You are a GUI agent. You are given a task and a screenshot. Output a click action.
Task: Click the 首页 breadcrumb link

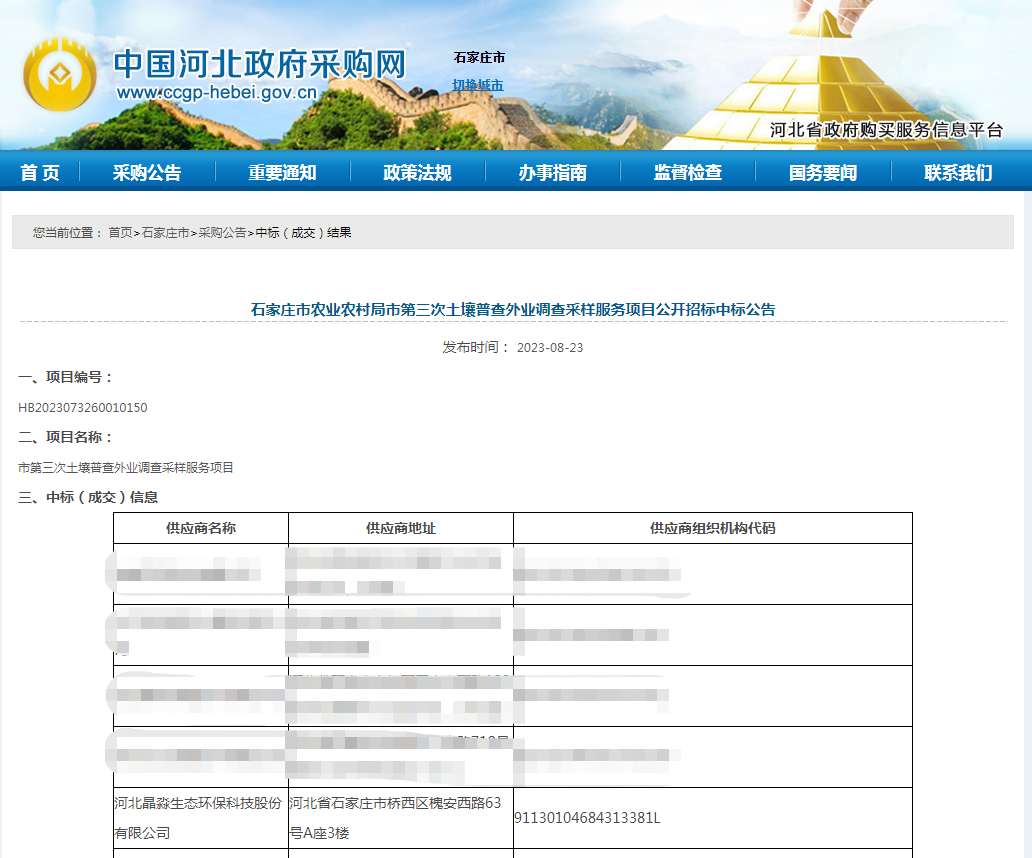point(120,232)
